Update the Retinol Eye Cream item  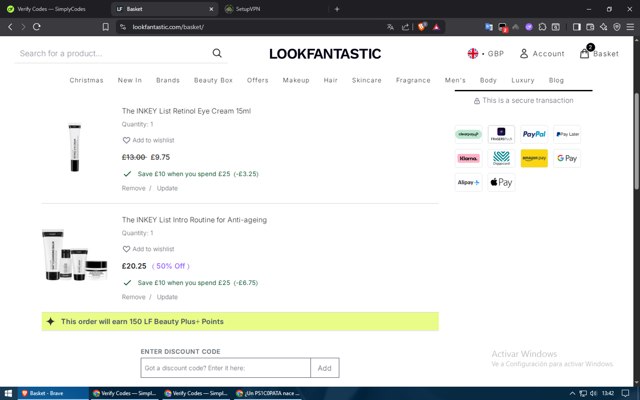[x=167, y=188]
